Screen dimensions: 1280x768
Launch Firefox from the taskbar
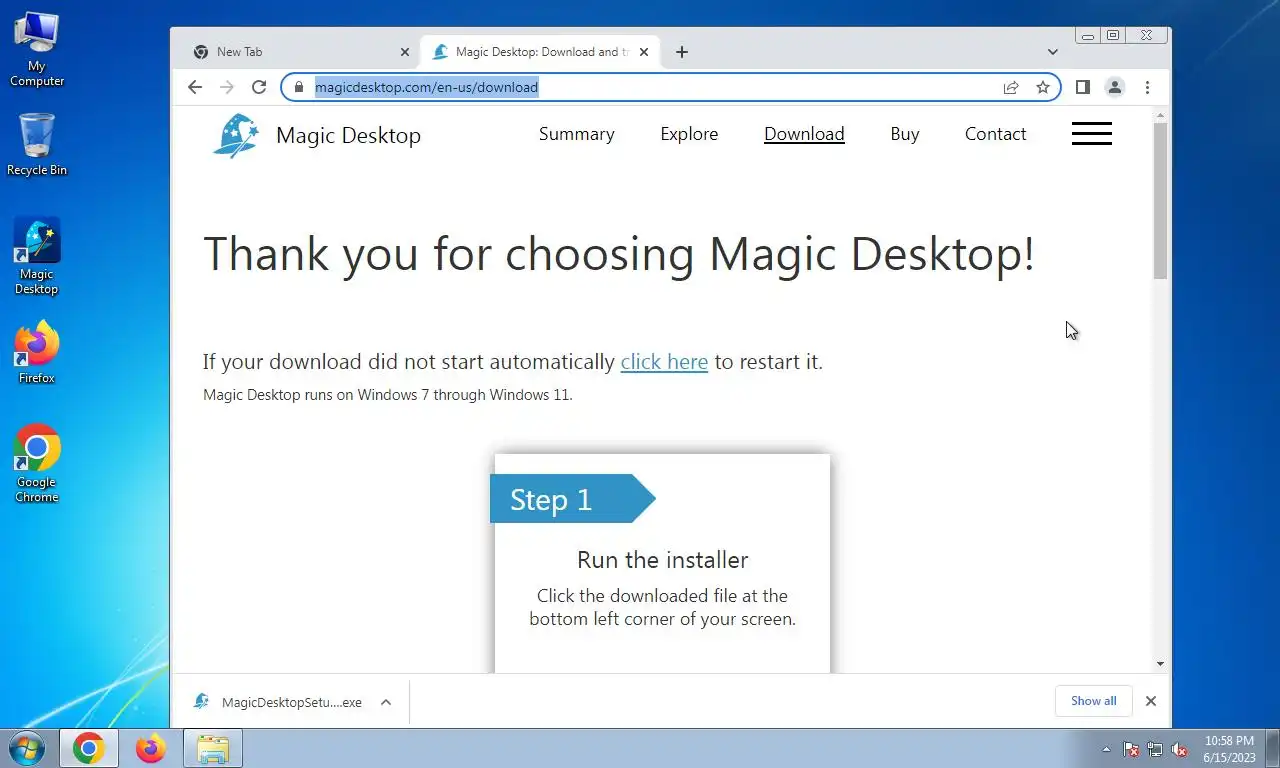[x=151, y=748]
